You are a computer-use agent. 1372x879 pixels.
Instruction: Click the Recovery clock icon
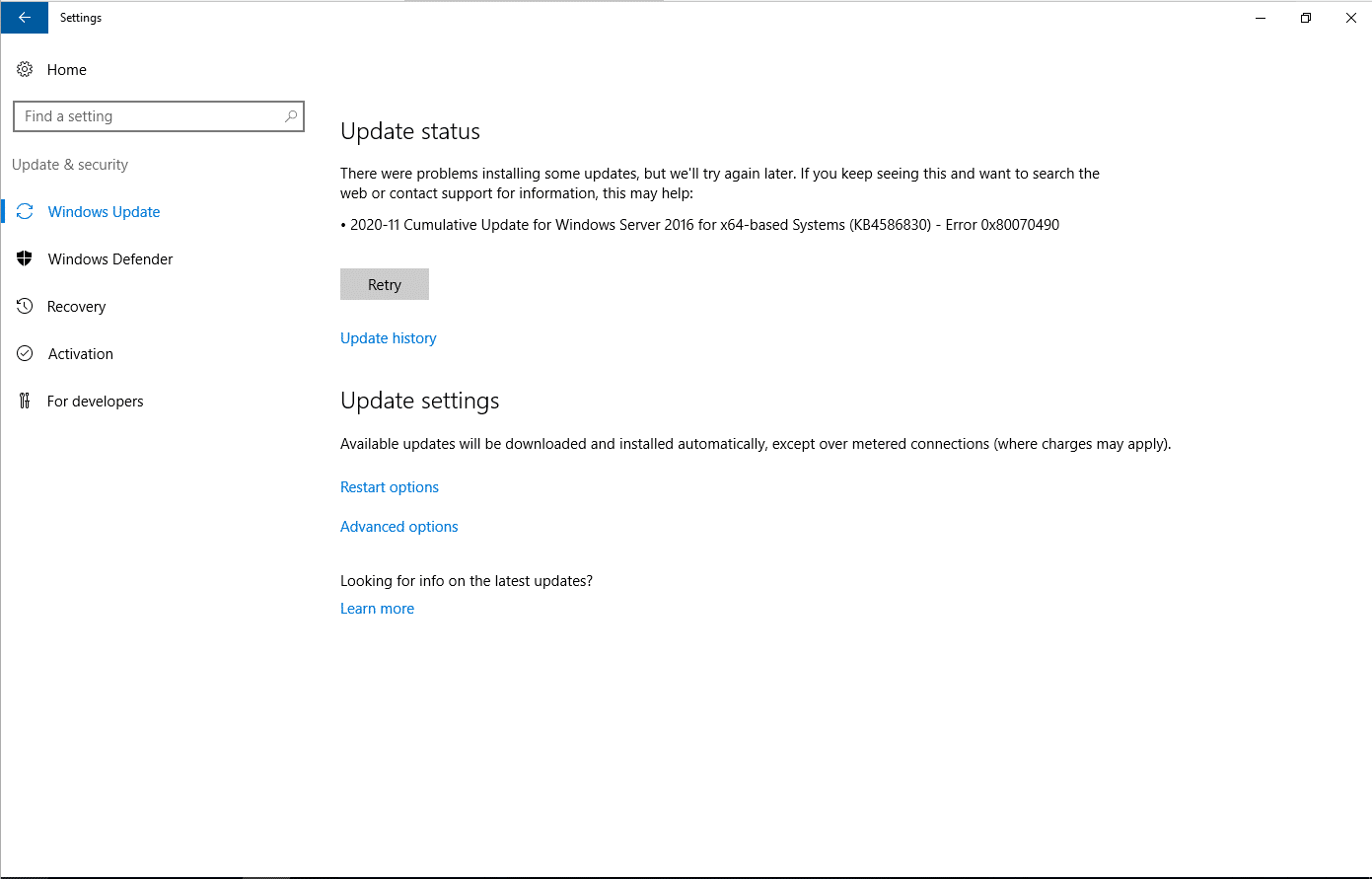[25, 307]
